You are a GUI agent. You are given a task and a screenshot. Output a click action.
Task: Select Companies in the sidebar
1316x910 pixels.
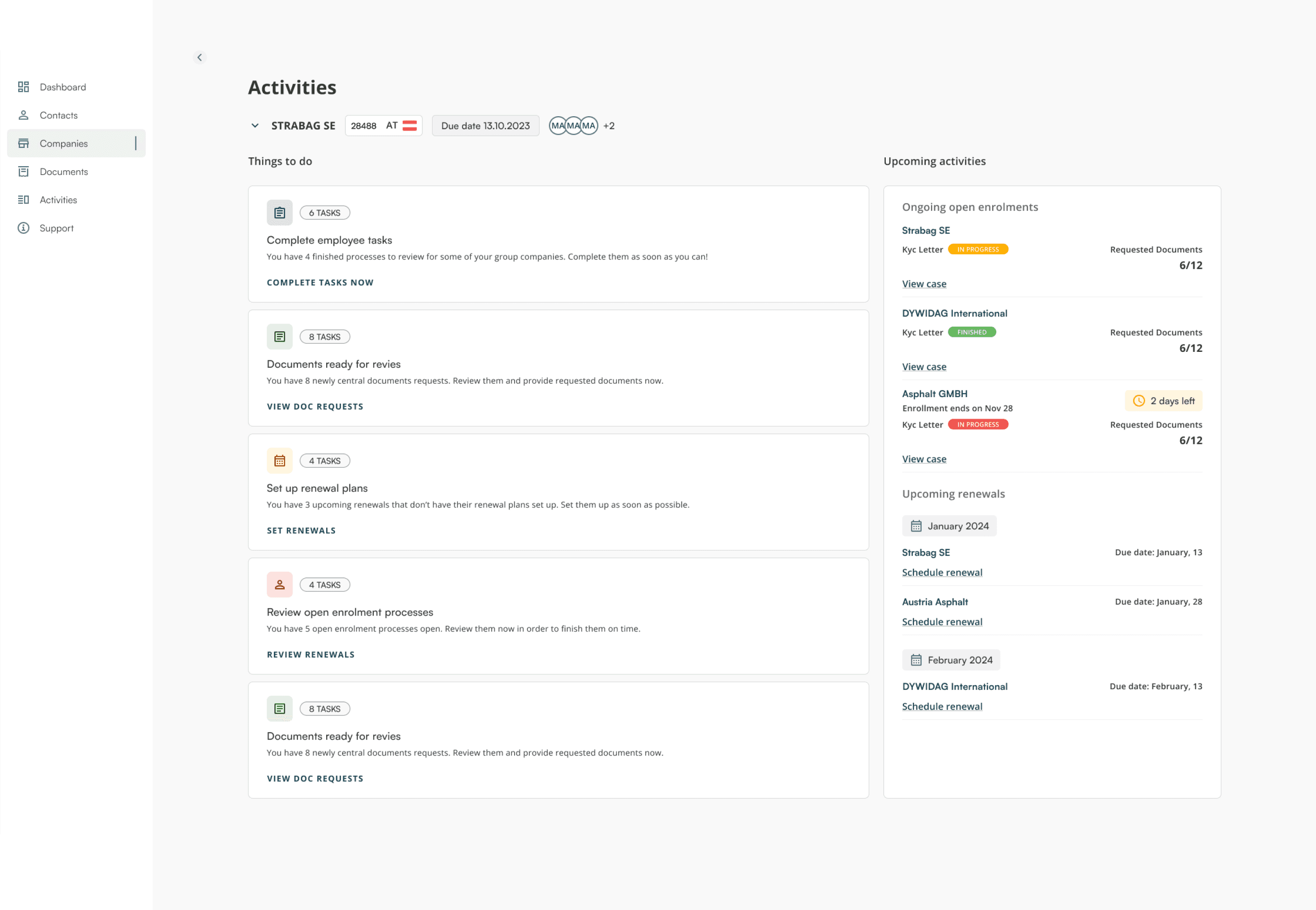tap(77, 143)
